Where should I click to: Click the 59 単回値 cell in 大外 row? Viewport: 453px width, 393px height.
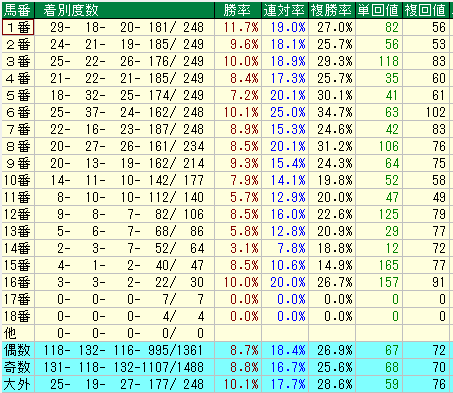(x=379, y=384)
